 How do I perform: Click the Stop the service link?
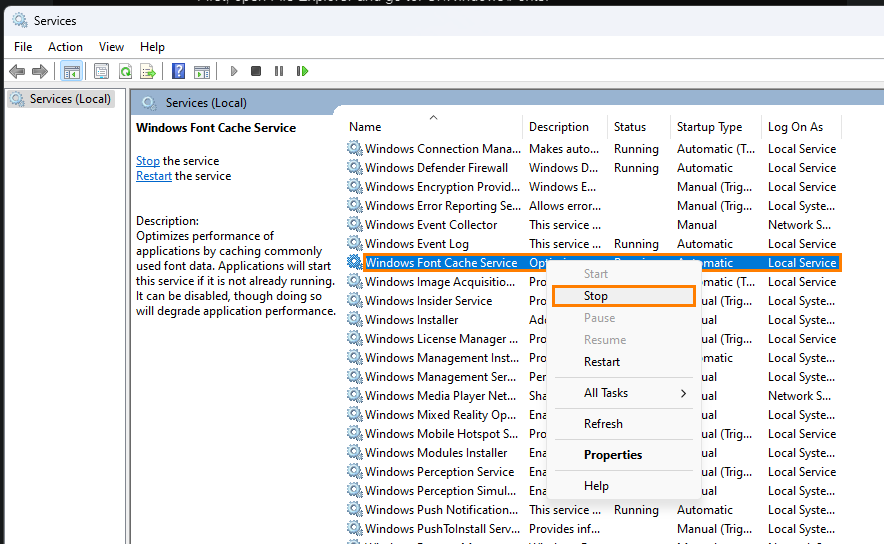[148, 161]
